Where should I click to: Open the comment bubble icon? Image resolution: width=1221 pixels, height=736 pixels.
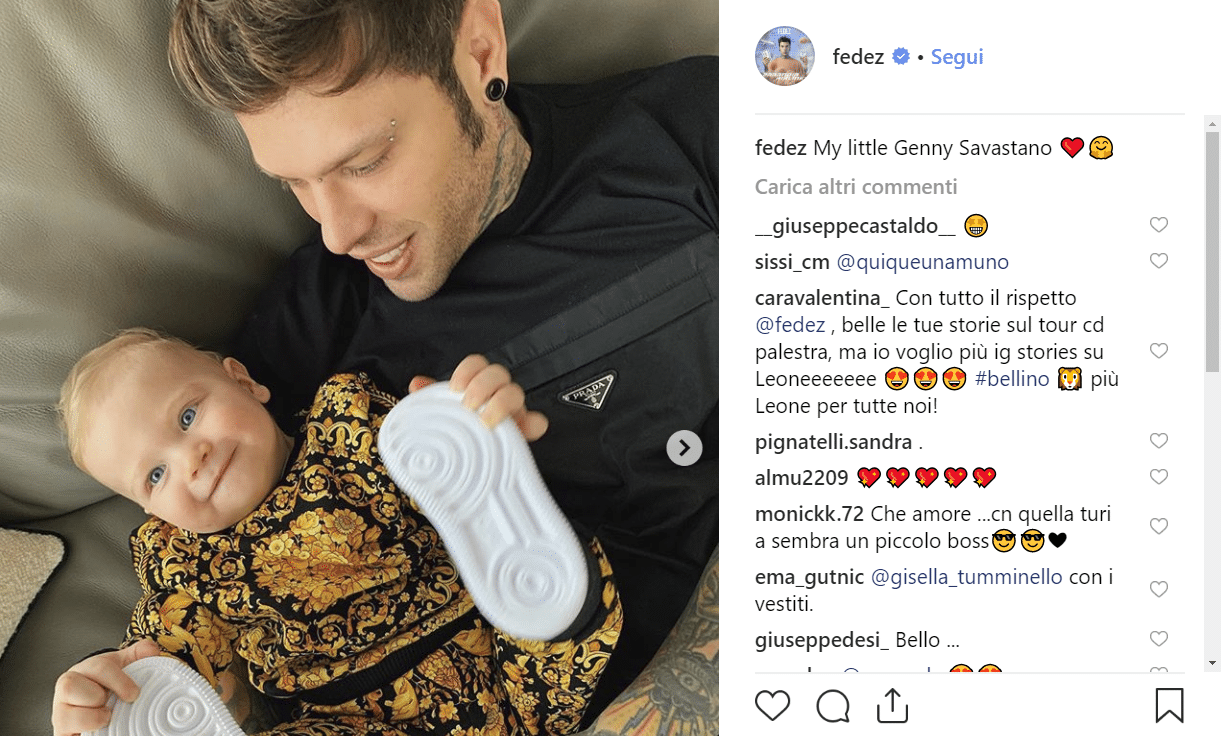pos(833,706)
